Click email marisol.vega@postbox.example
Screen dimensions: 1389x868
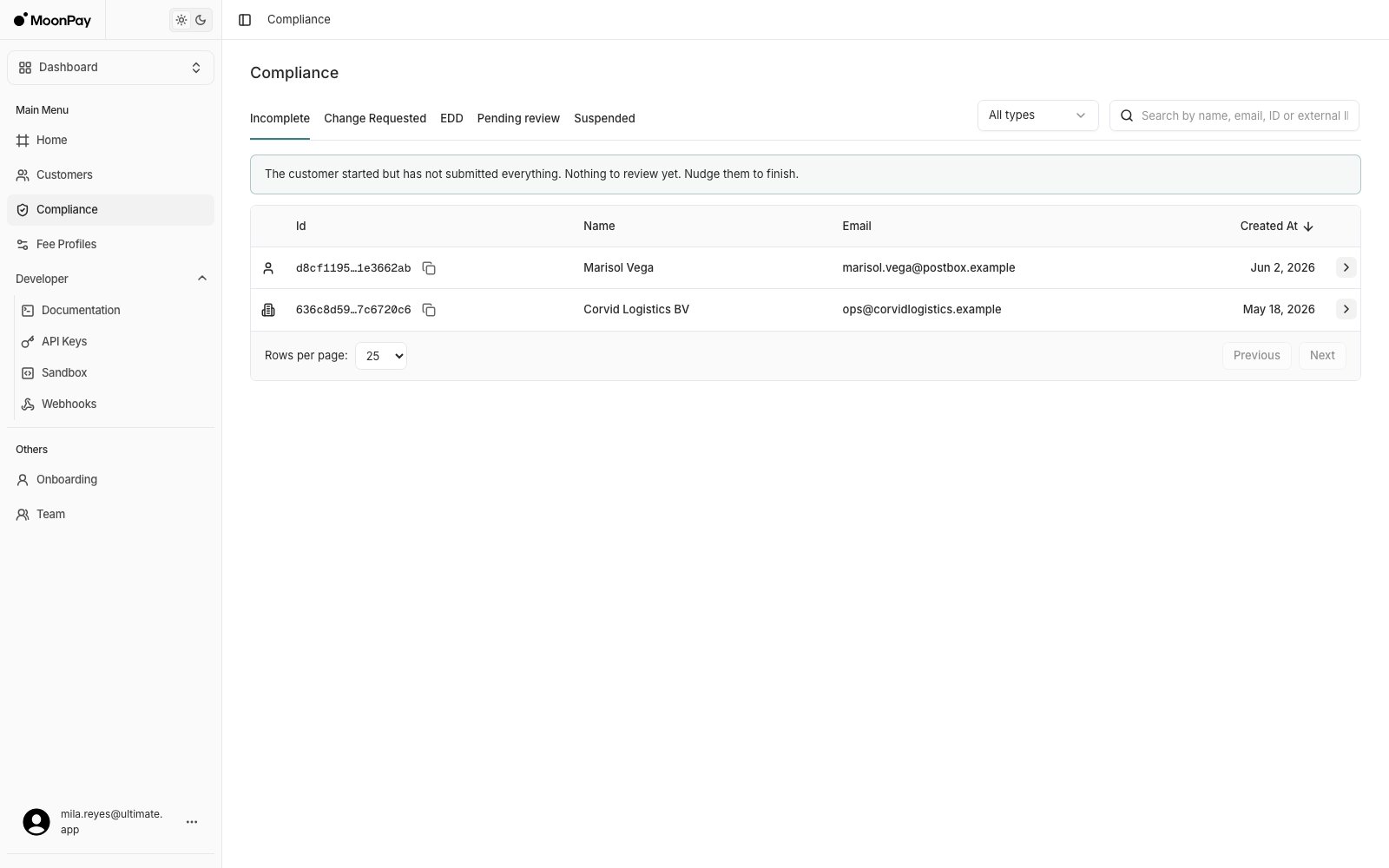click(928, 267)
